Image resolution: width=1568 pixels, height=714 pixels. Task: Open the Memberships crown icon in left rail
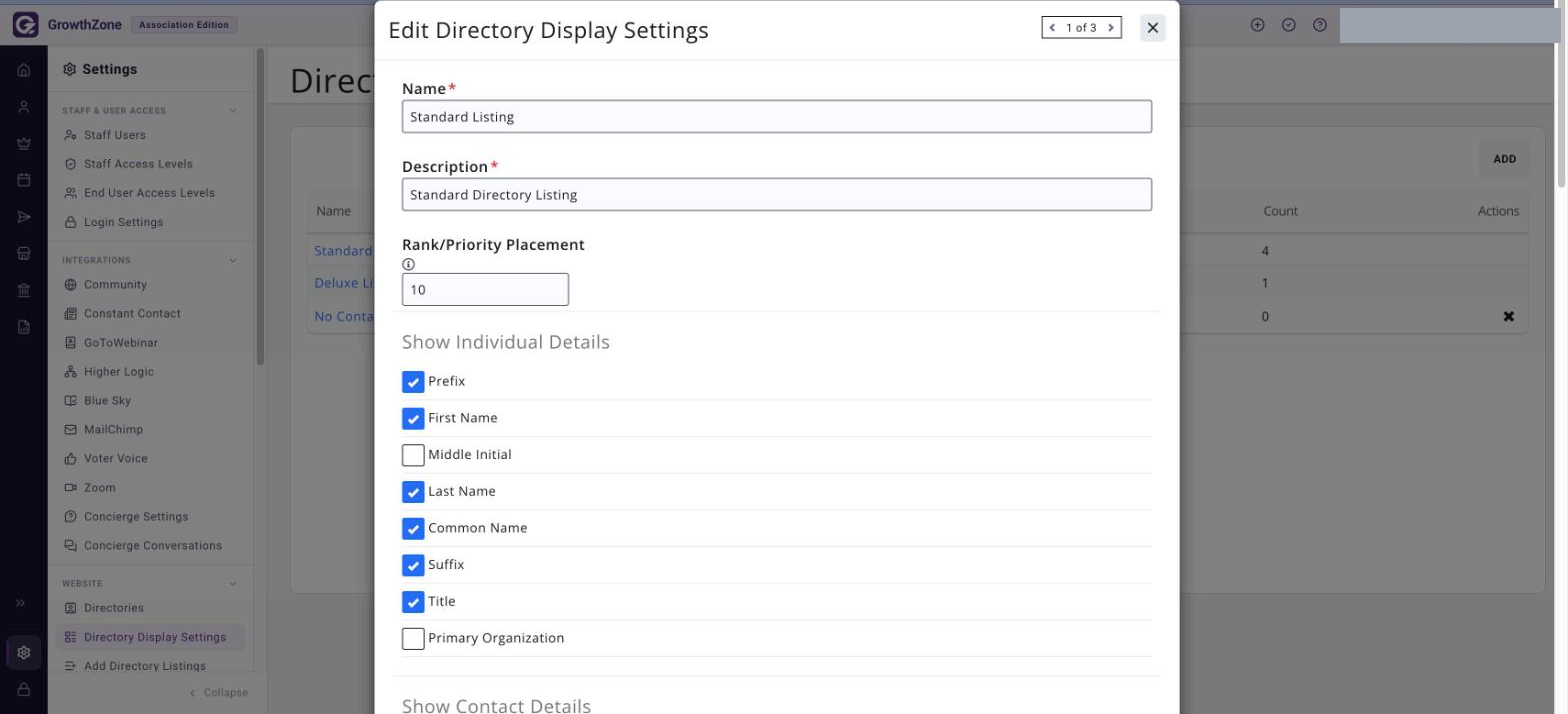pyautogui.click(x=24, y=143)
